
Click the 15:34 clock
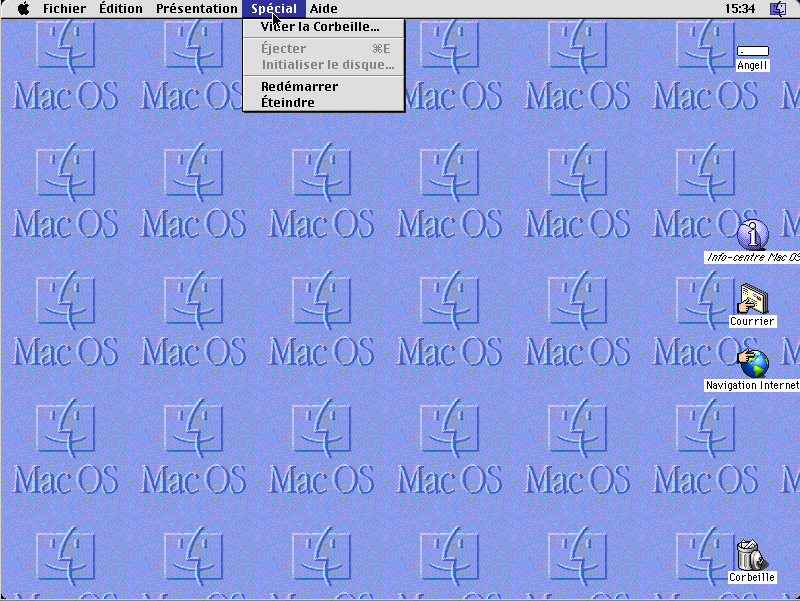pyautogui.click(x=740, y=9)
